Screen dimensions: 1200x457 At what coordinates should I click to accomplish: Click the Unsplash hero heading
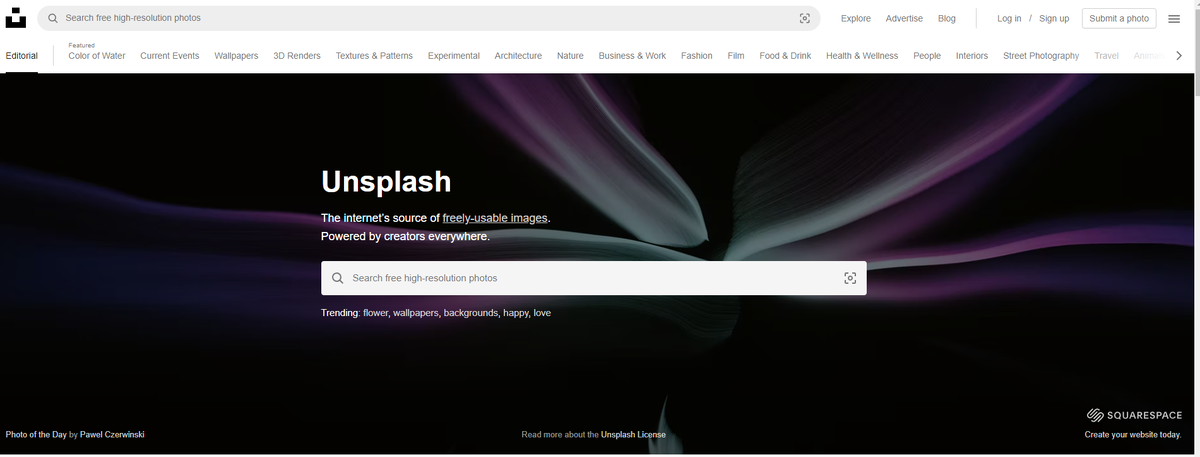click(386, 181)
